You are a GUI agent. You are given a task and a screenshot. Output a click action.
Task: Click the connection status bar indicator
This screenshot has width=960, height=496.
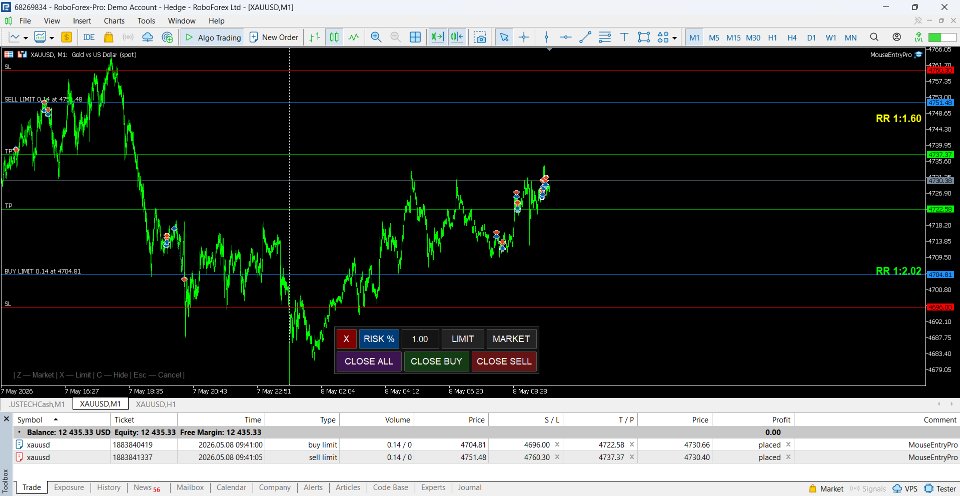(x=942, y=37)
